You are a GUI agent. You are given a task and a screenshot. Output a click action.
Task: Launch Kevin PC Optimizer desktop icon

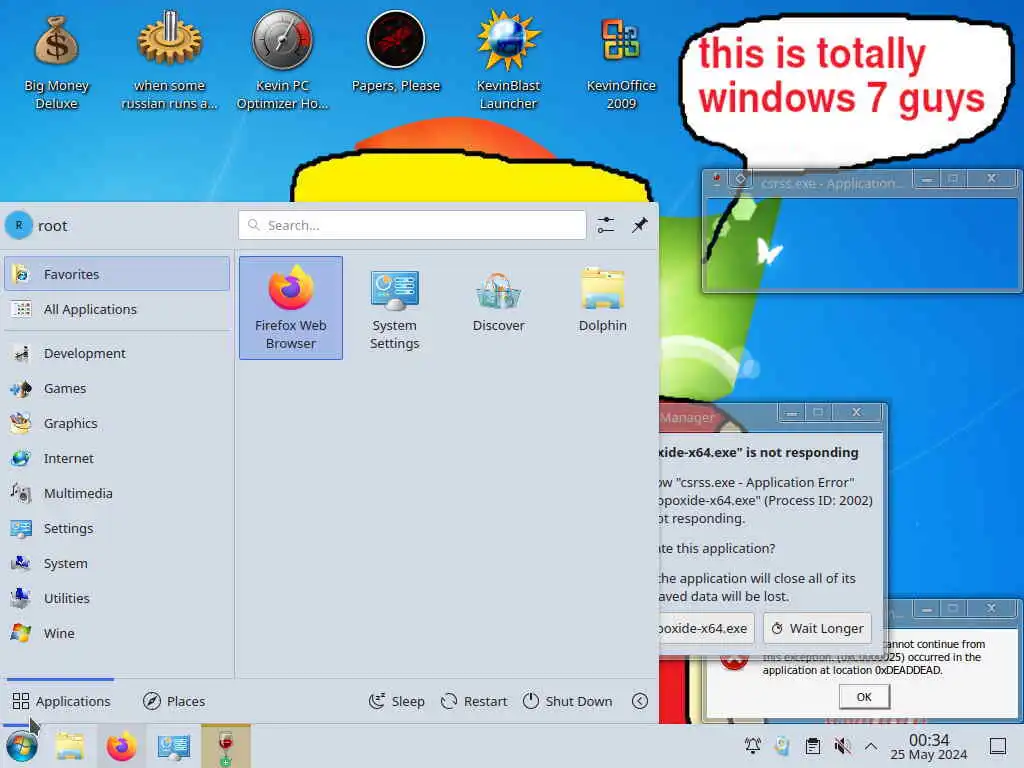[x=282, y=62]
